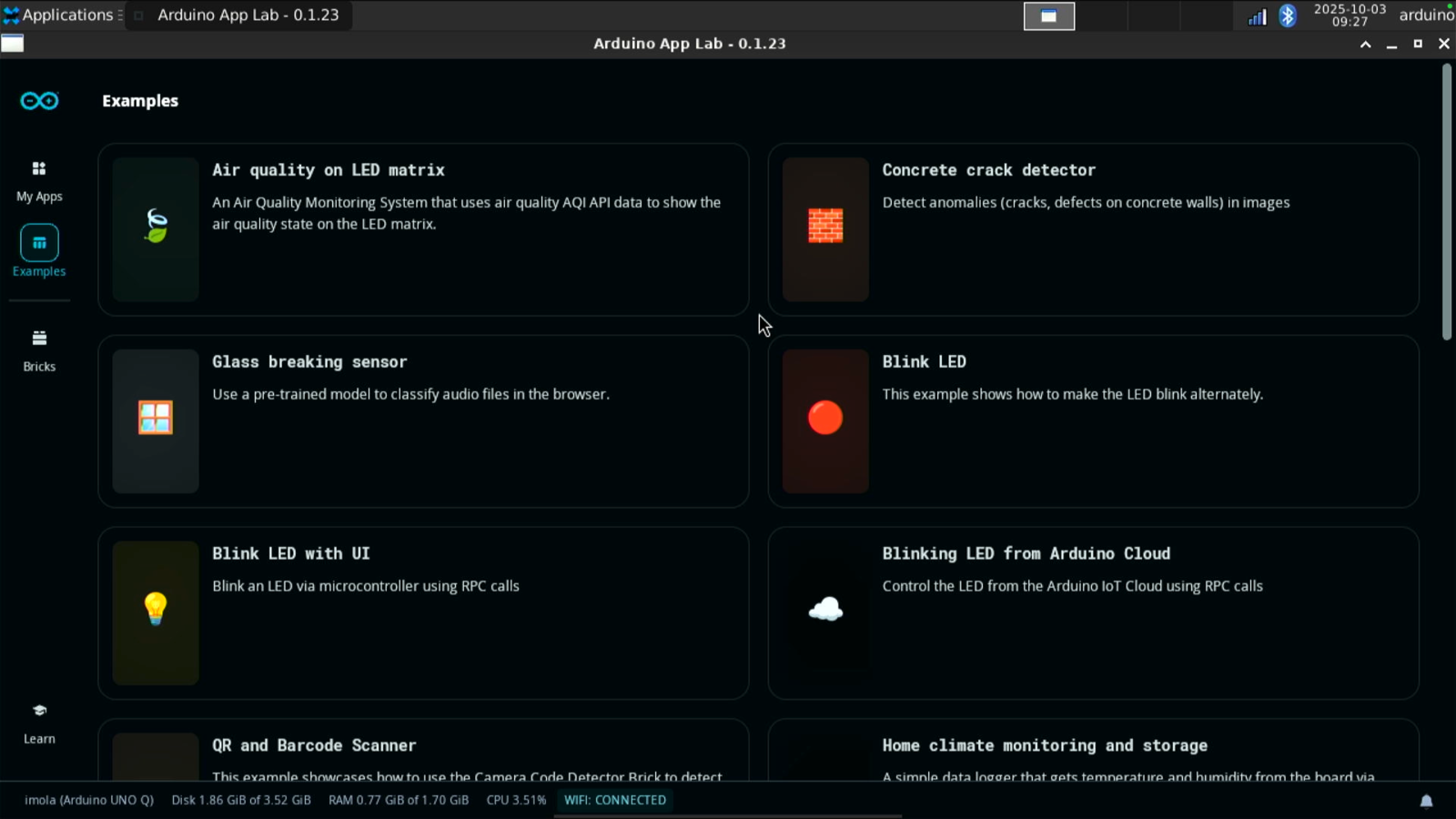Click the leaf icon of Air quality example
Image resolution: width=1456 pixels, height=819 pixels.
[156, 226]
